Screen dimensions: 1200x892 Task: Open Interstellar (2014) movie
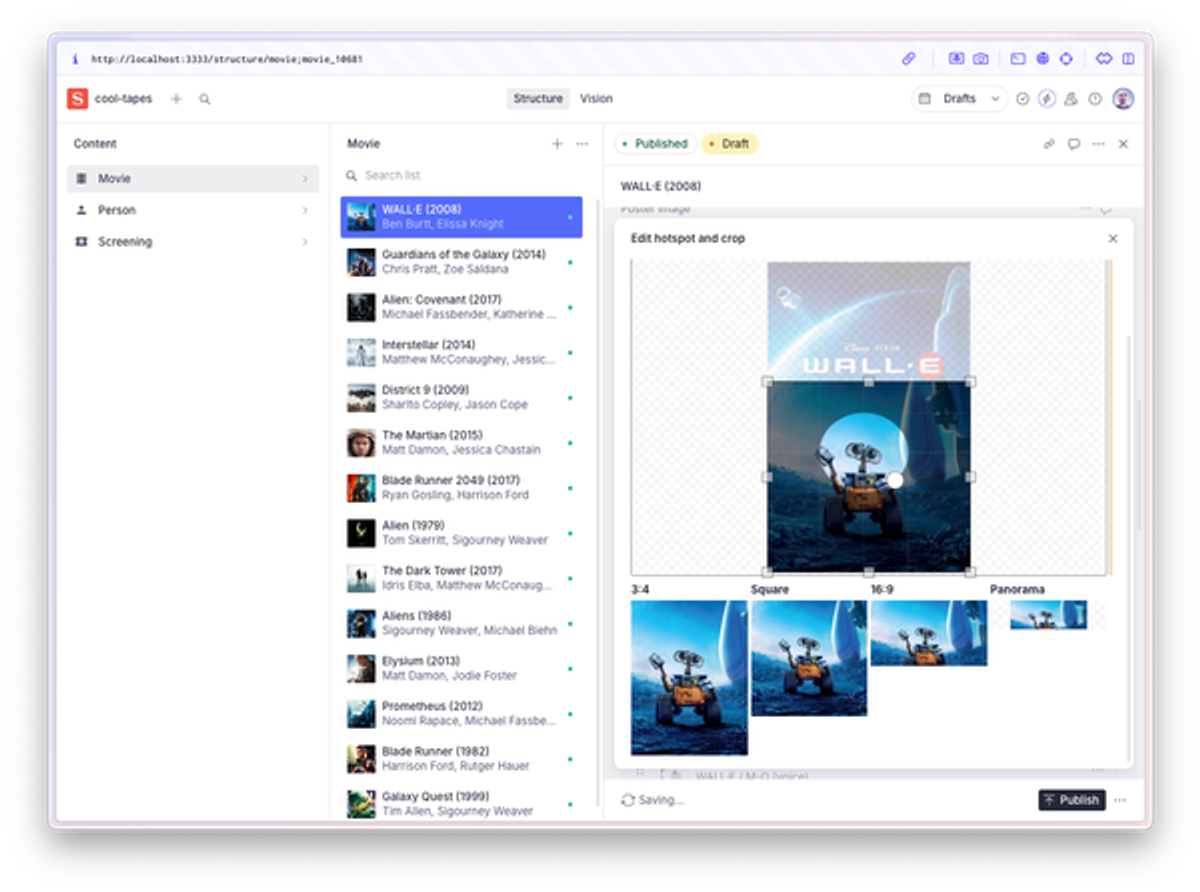(461, 352)
